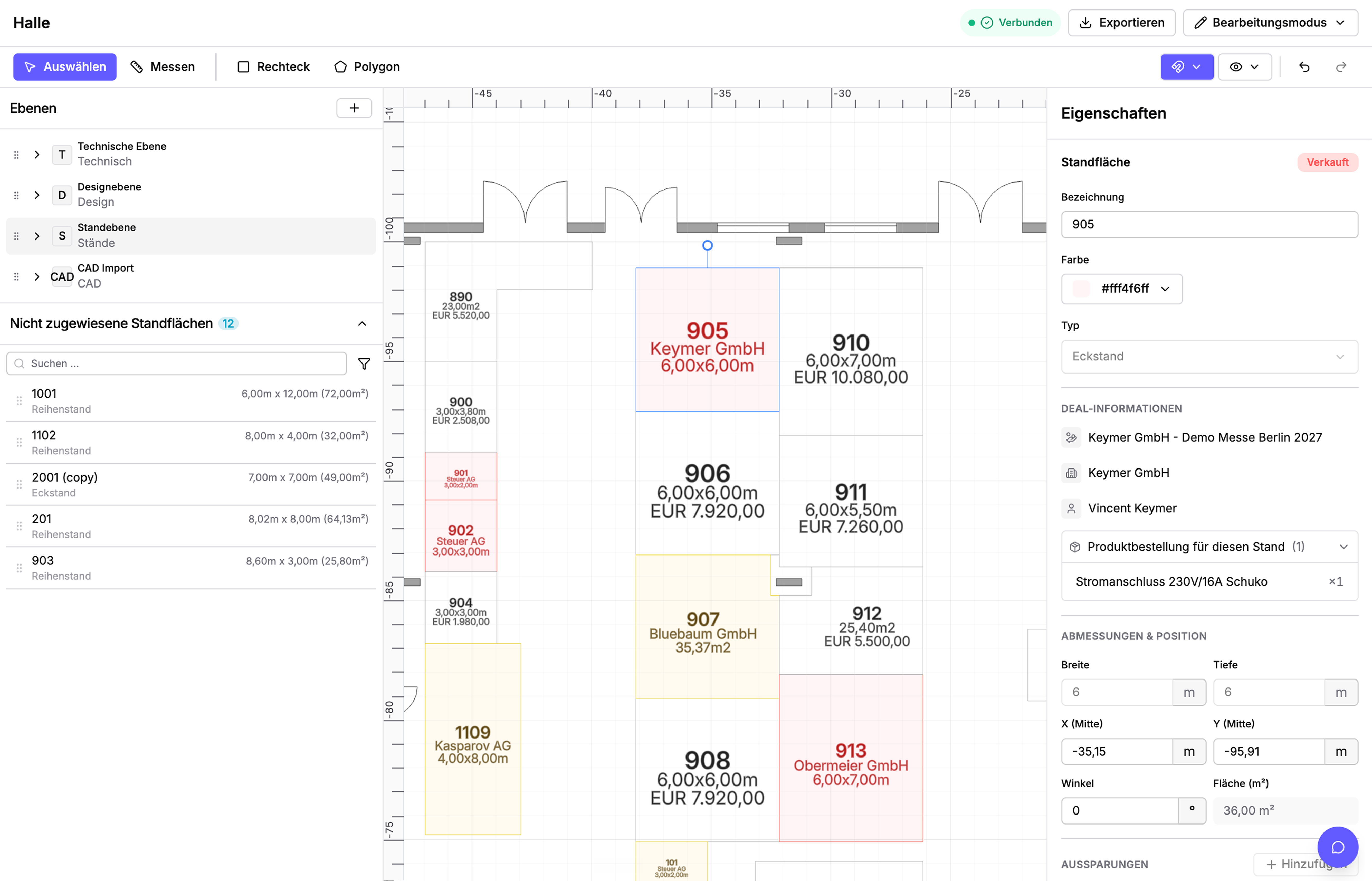Image resolution: width=1372 pixels, height=881 pixels.
Task: Select unassigned stand 2001 (copy)
Action: pyautogui.click(x=191, y=485)
